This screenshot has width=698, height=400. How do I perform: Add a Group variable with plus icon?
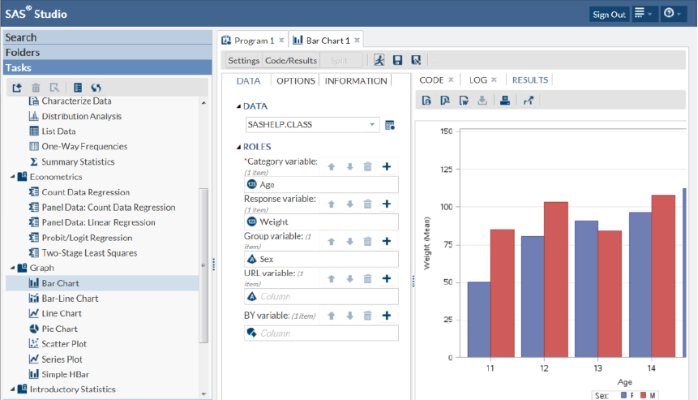[386, 241]
